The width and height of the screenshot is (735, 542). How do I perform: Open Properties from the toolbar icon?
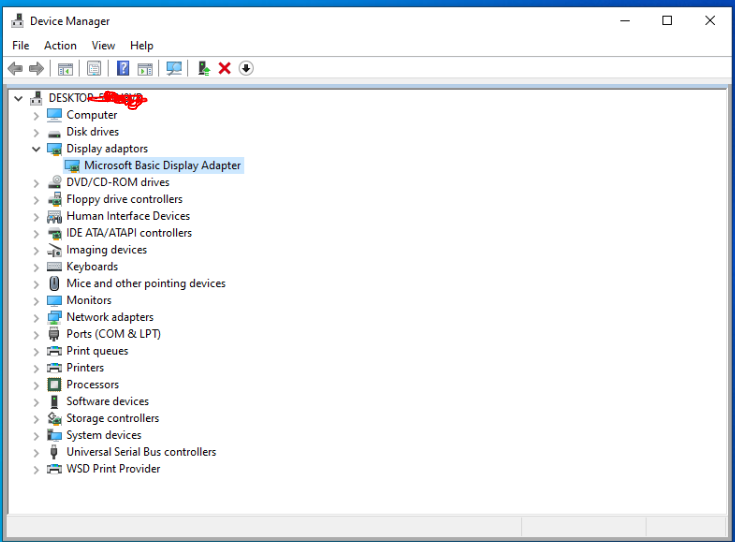pyautogui.click(x=94, y=68)
